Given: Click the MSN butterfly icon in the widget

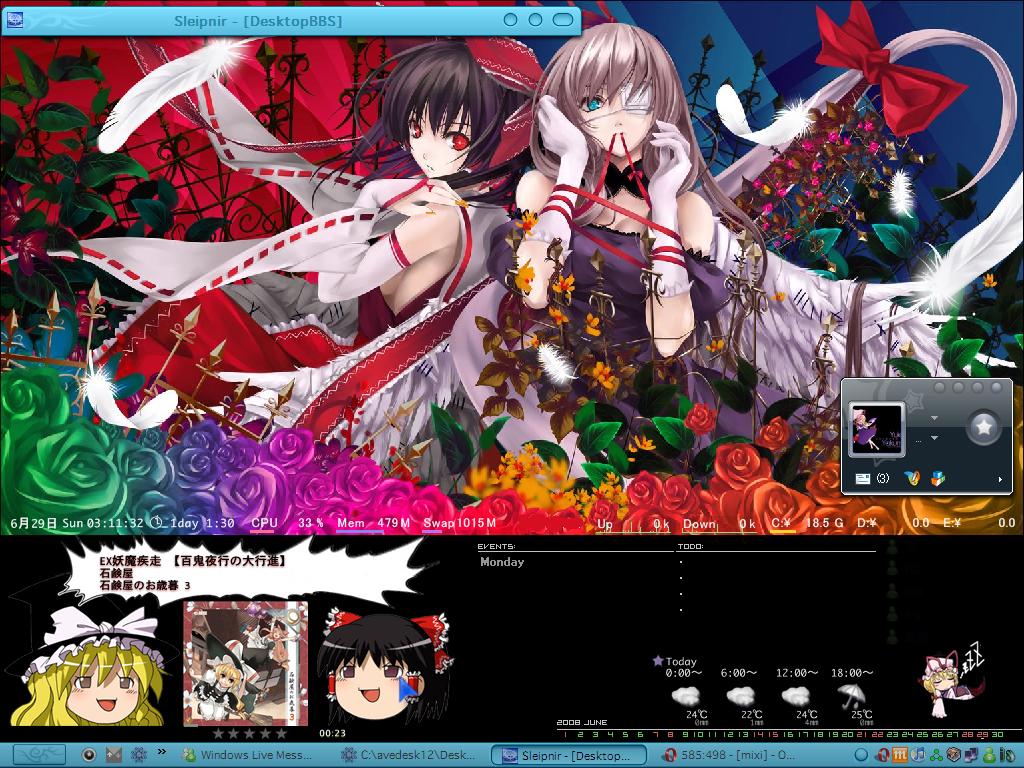Looking at the screenshot, I should [x=910, y=479].
